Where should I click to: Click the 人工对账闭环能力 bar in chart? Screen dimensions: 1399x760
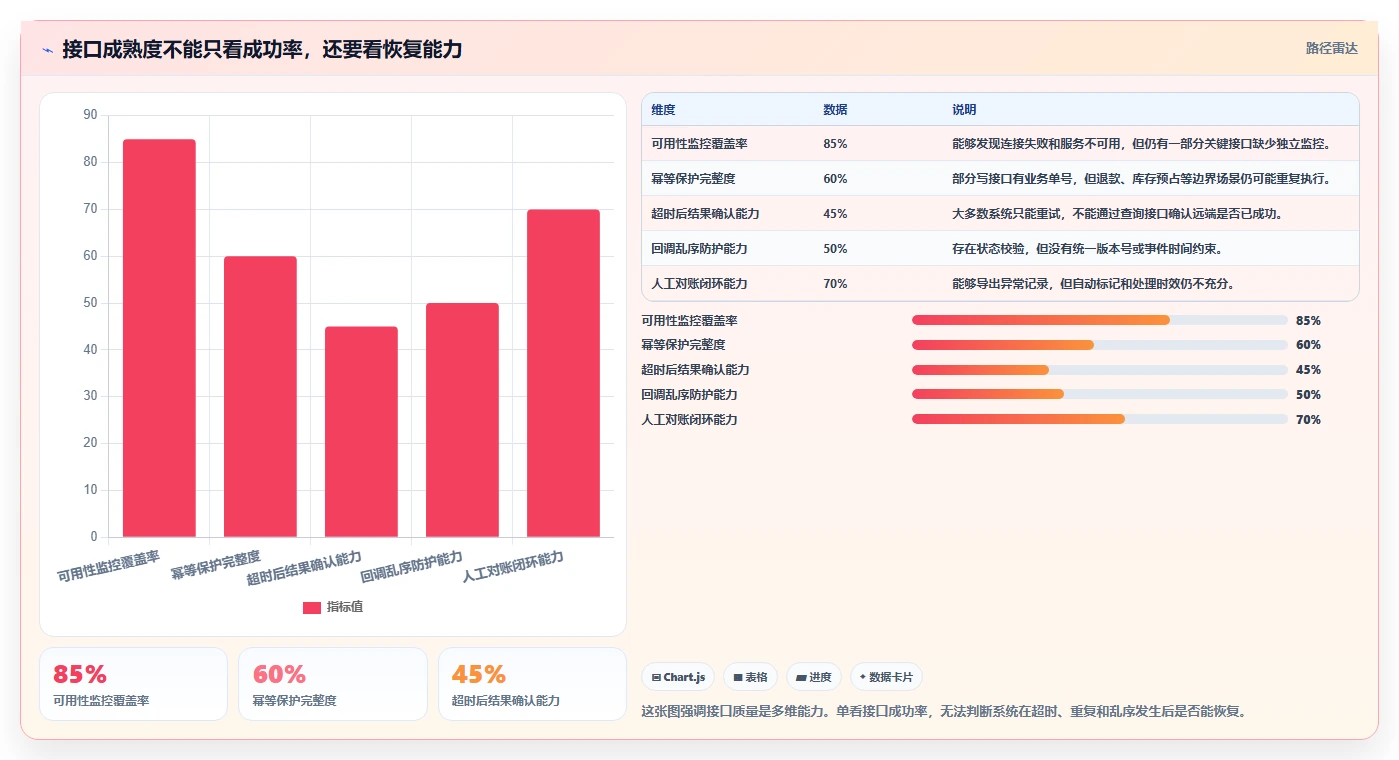coord(563,373)
